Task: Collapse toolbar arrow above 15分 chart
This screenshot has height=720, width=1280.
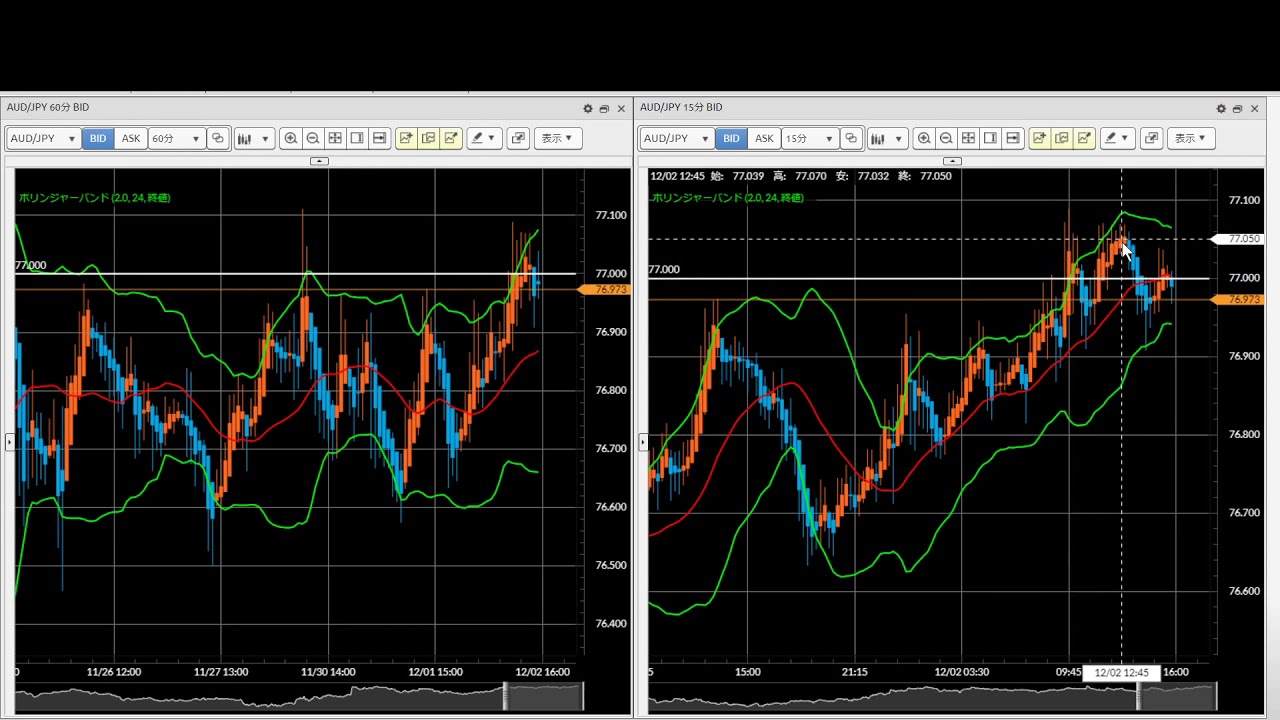Action: pos(952,161)
